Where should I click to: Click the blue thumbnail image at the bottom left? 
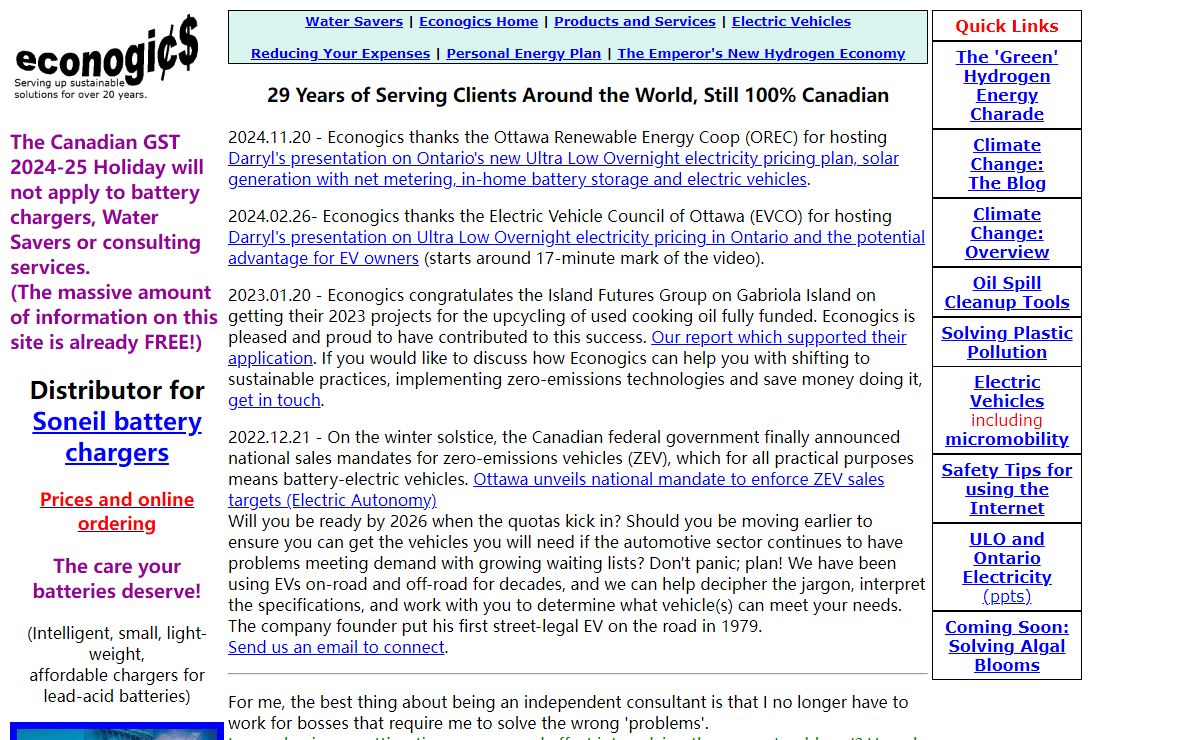[x=117, y=731]
